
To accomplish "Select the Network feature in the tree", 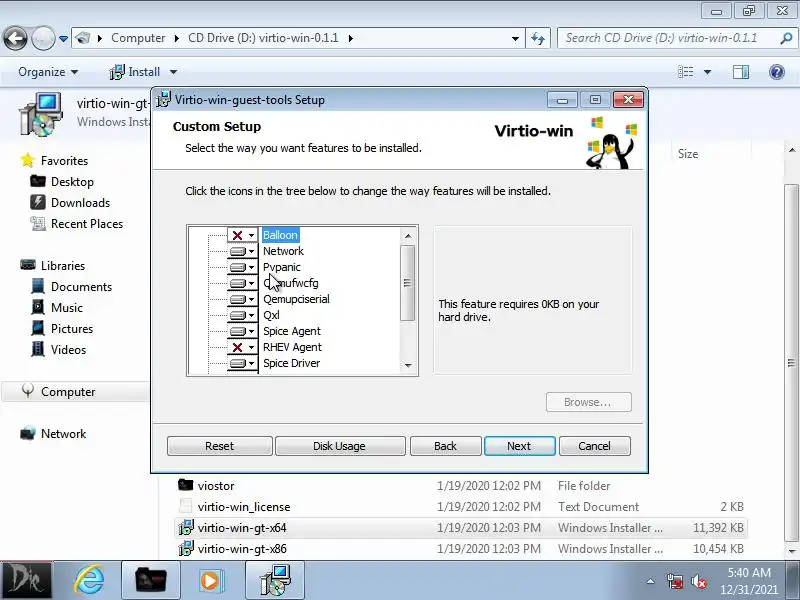I will point(283,251).
